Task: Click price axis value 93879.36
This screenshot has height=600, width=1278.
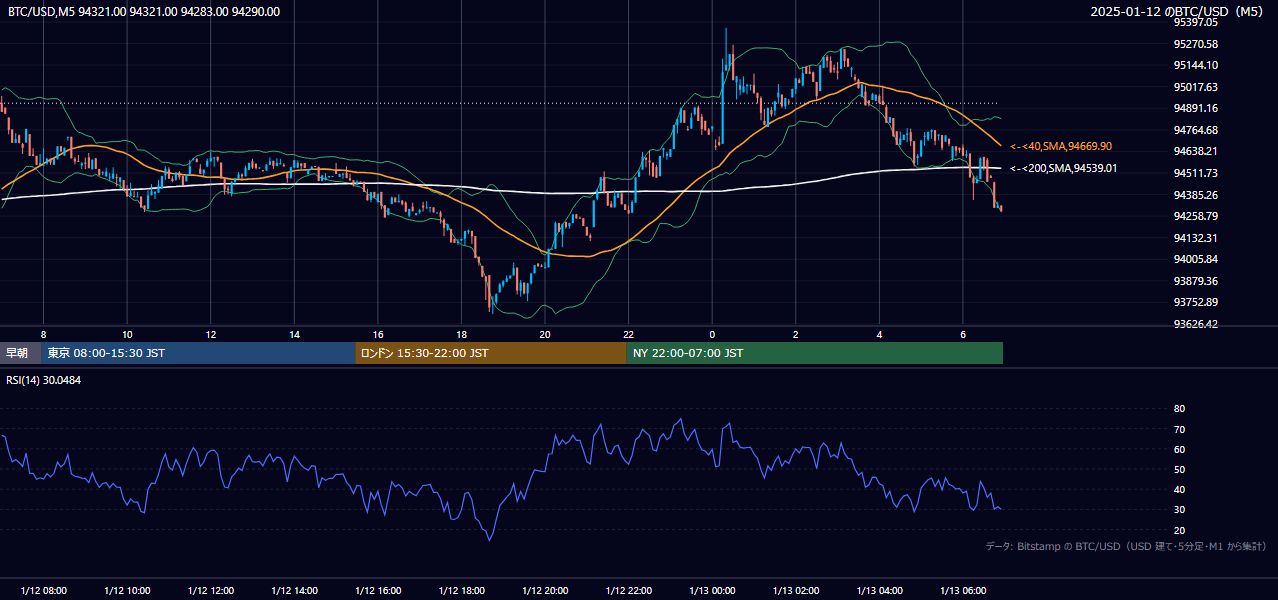Action: (x=1196, y=281)
